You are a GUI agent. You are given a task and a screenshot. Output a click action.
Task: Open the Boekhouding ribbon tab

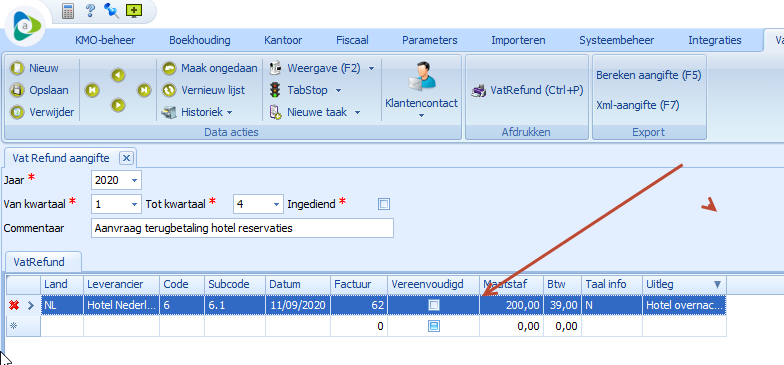click(200, 40)
